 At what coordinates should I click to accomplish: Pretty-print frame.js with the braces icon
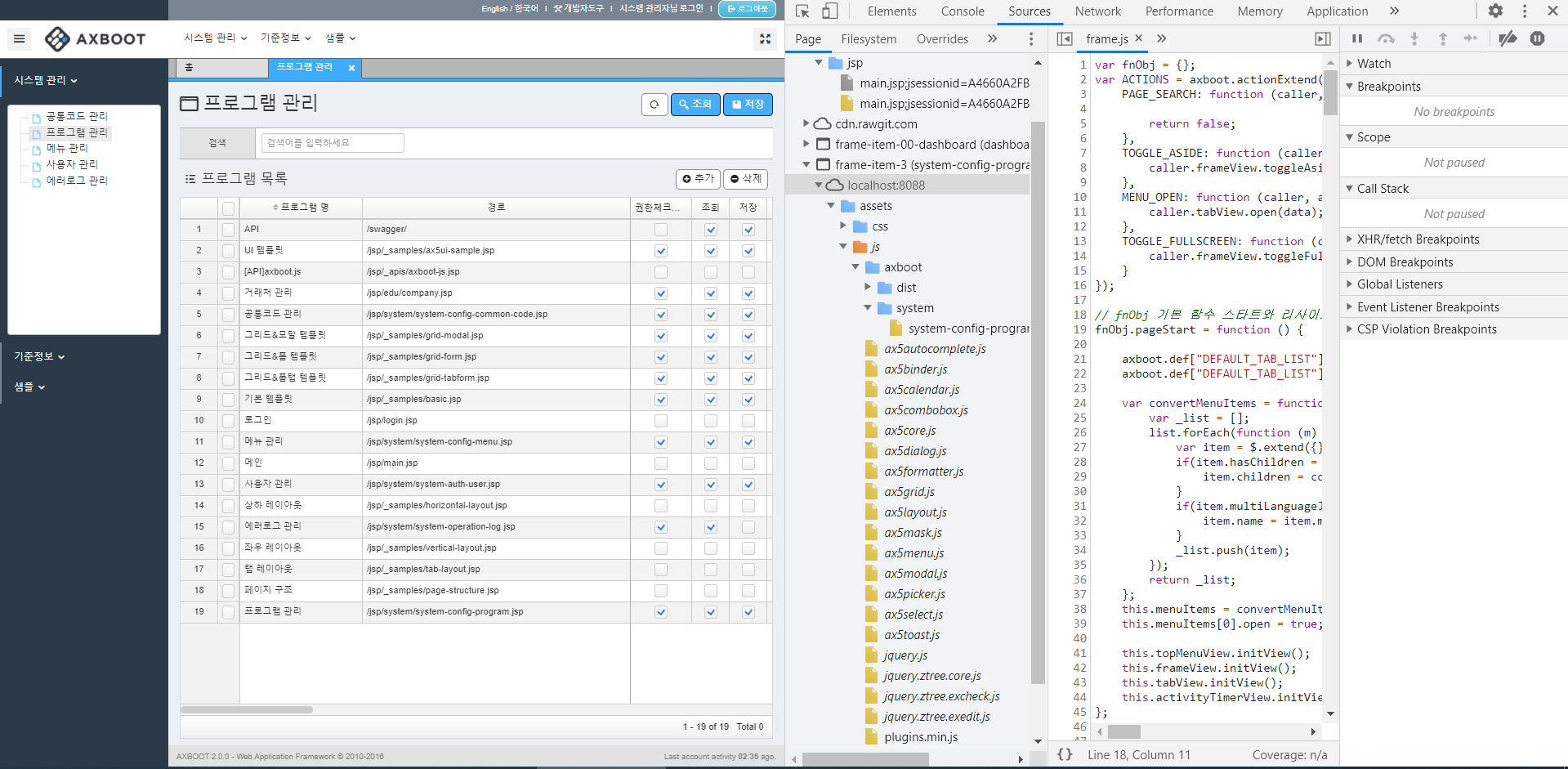coord(1065,754)
